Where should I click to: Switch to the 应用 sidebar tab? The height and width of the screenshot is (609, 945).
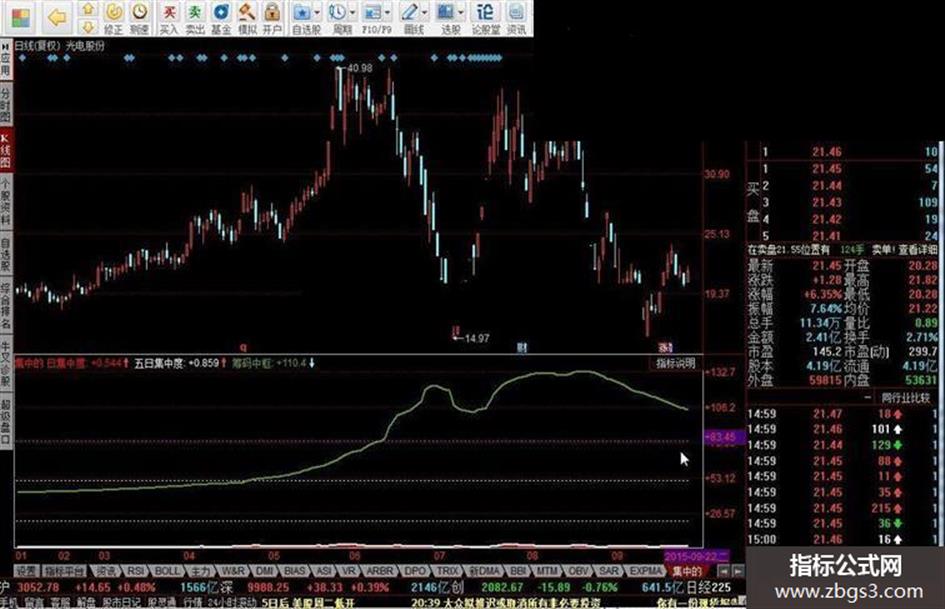pyautogui.click(x=5, y=60)
